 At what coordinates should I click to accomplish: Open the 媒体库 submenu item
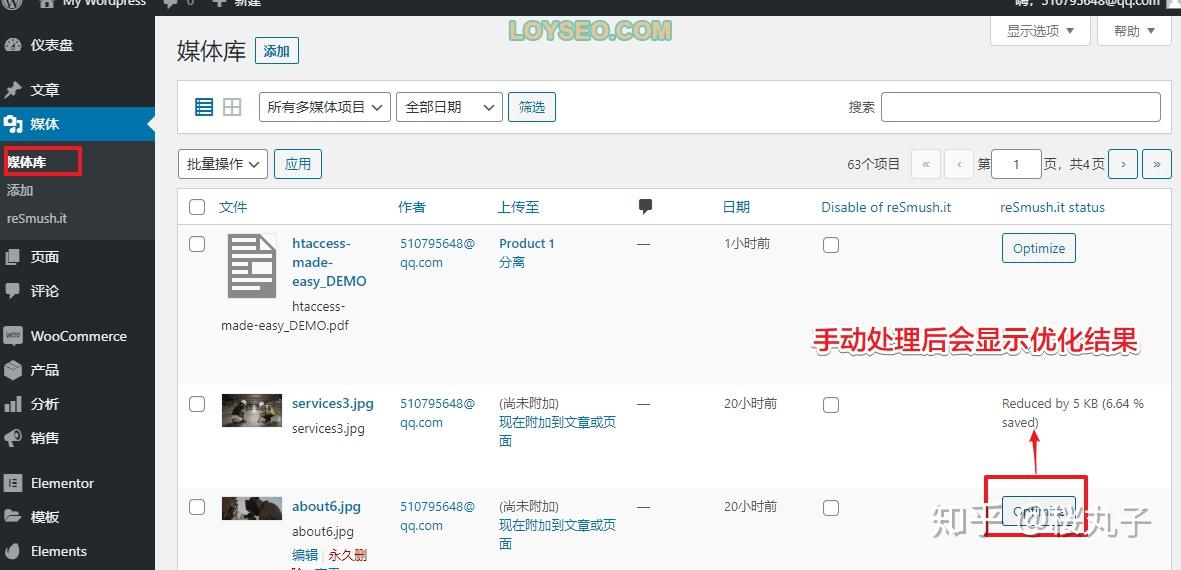click(26, 162)
